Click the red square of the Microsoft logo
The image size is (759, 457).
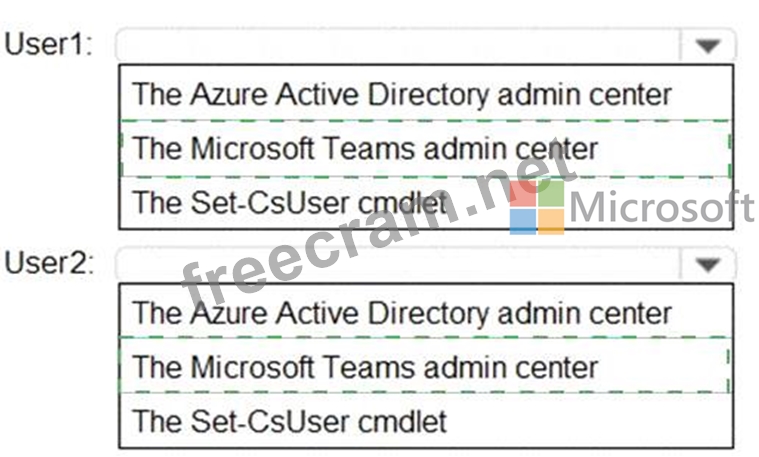523,193
